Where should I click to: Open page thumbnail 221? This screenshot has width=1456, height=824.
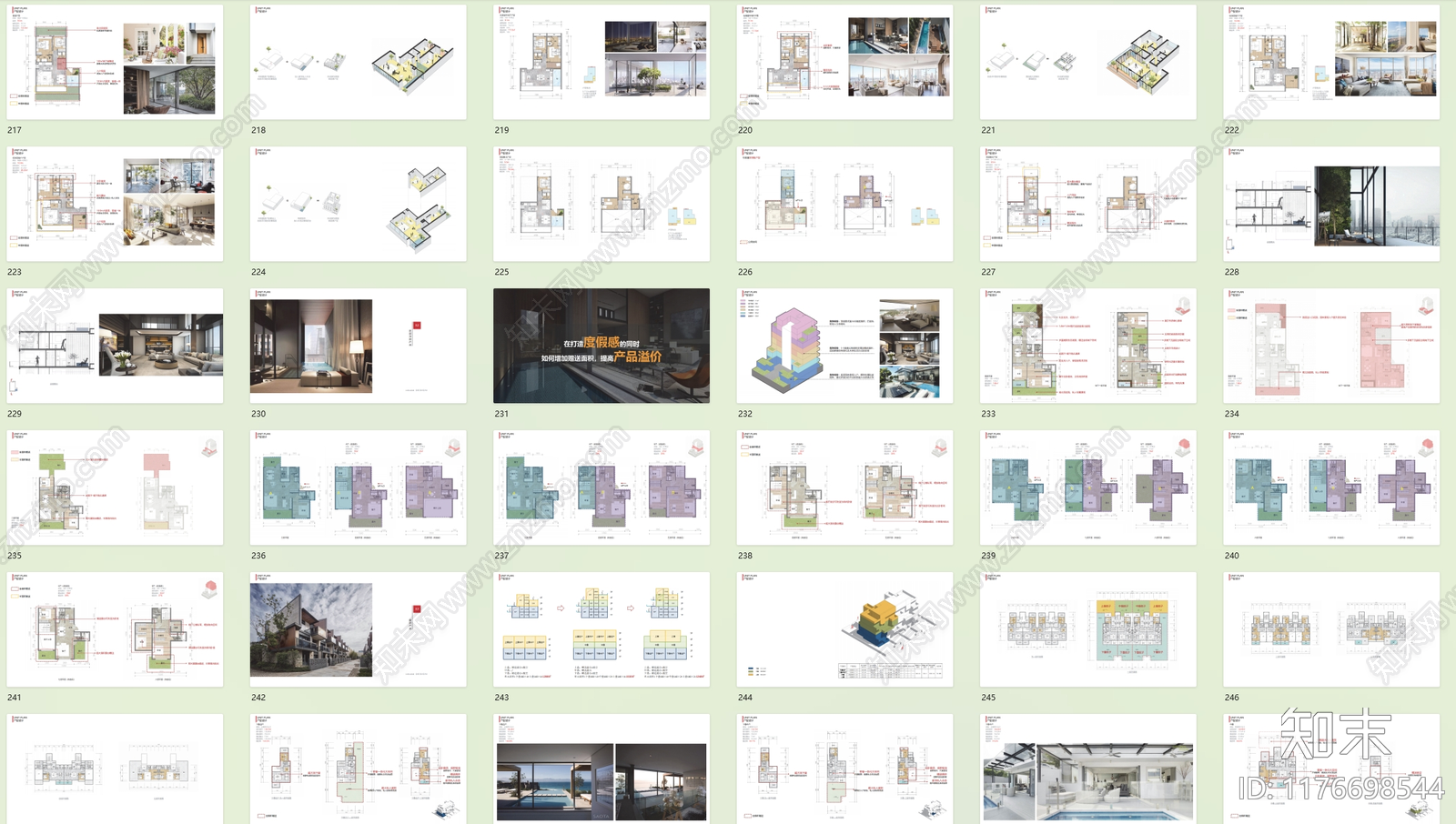point(1088,62)
